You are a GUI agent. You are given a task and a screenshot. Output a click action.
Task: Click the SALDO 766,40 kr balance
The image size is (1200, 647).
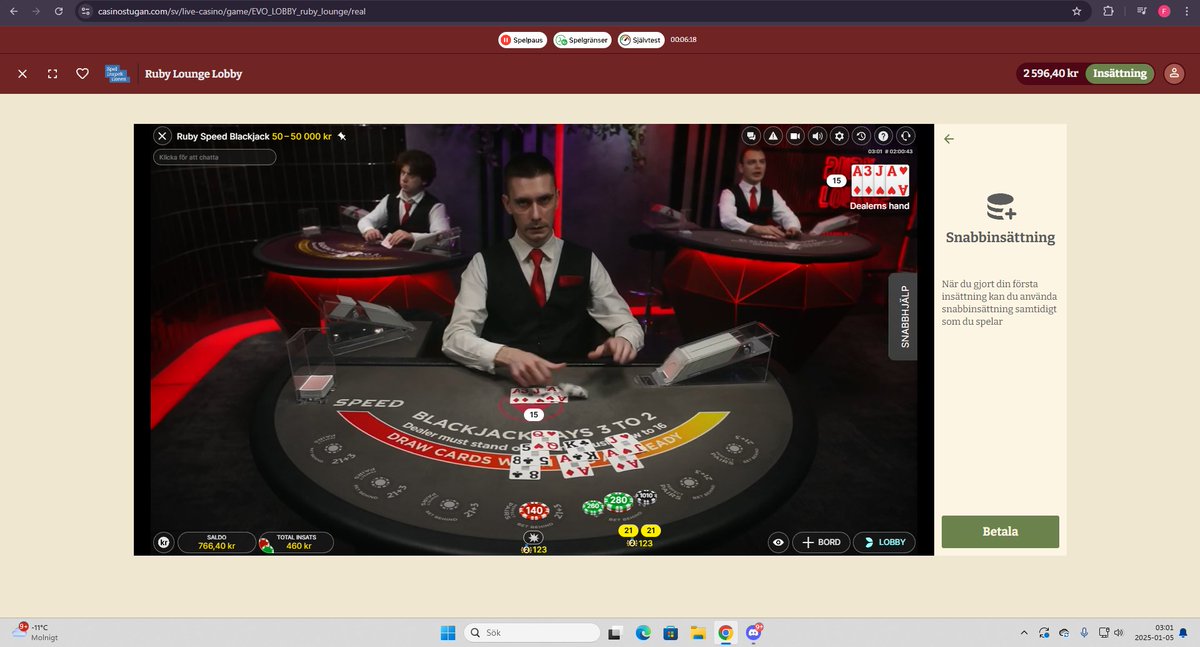point(216,542)
